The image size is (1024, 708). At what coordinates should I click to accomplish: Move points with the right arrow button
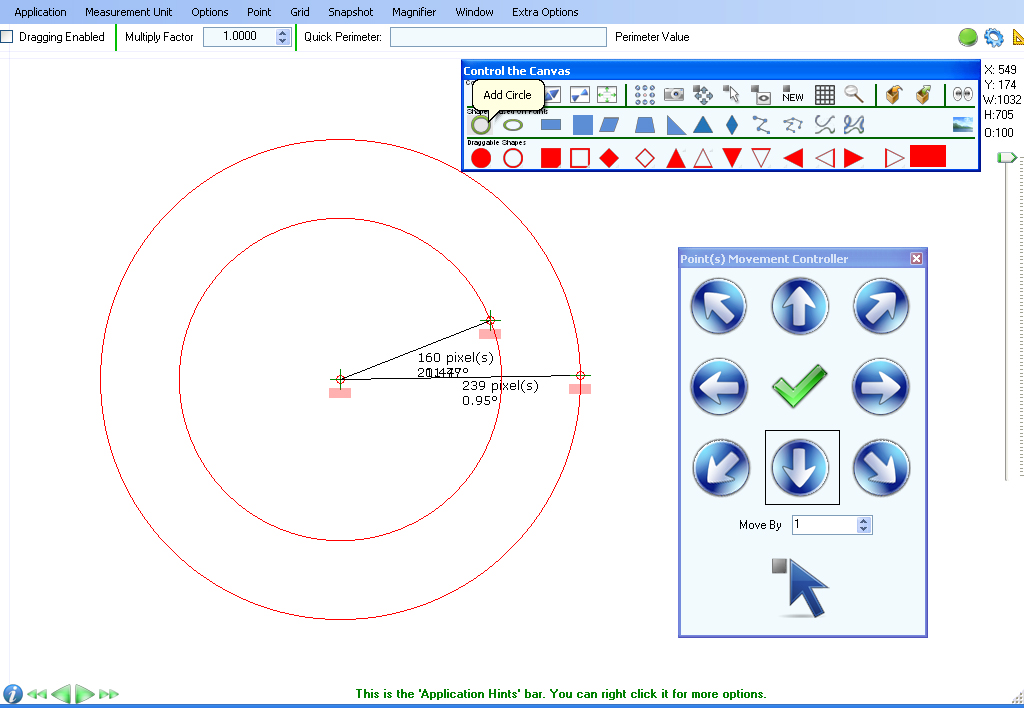click(880, 387)
